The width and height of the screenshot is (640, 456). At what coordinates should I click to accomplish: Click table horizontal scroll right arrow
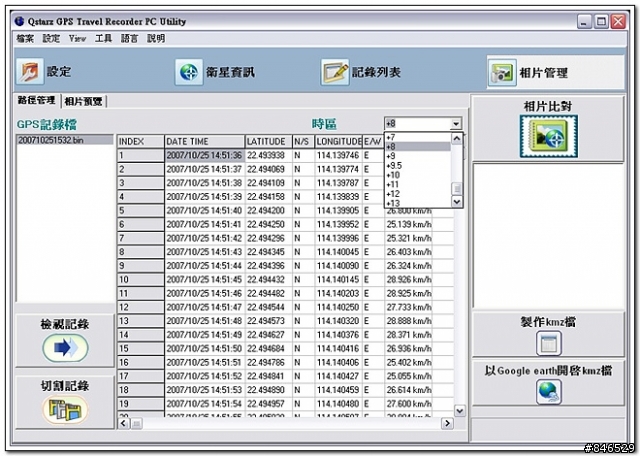(x=447, y=423)
